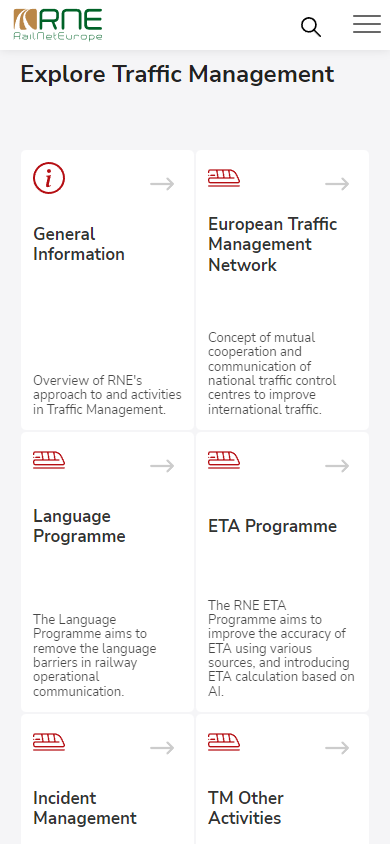The width and height of the screenshot is (390, 844).
Task: Click arrow on European Traffic Management Network card
Action: pyautogui.click(x=337, y=184)
